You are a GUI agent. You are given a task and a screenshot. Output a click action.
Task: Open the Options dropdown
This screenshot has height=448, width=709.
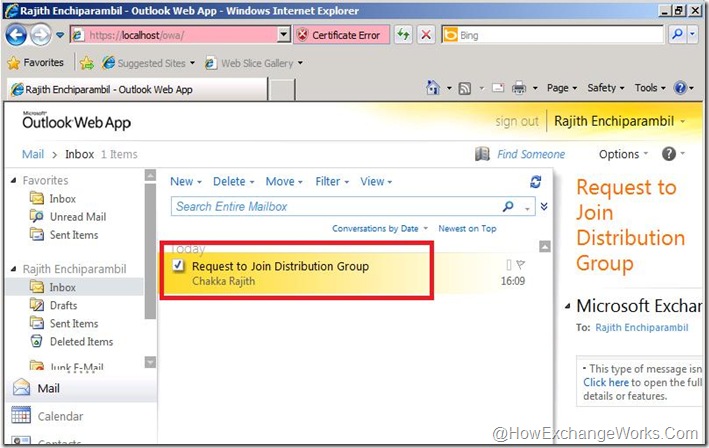[x=623, y=154]
